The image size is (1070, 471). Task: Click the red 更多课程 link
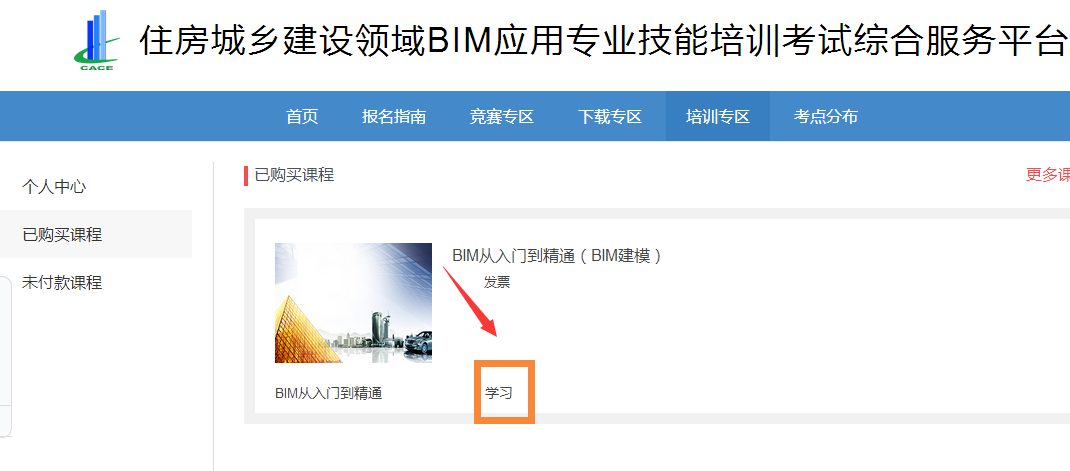(1047, 175)
